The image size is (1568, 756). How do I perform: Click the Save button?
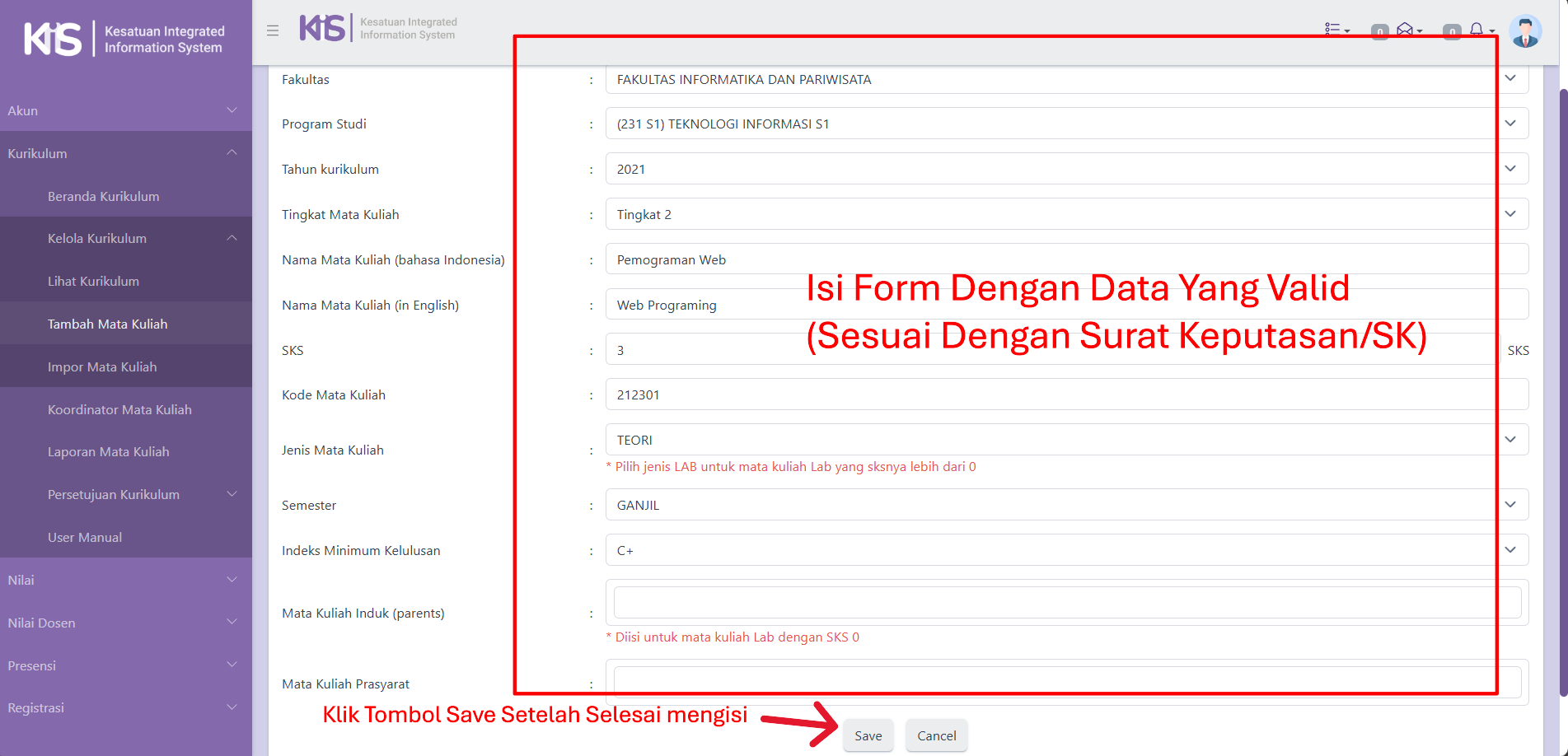(x=868, y=735)
